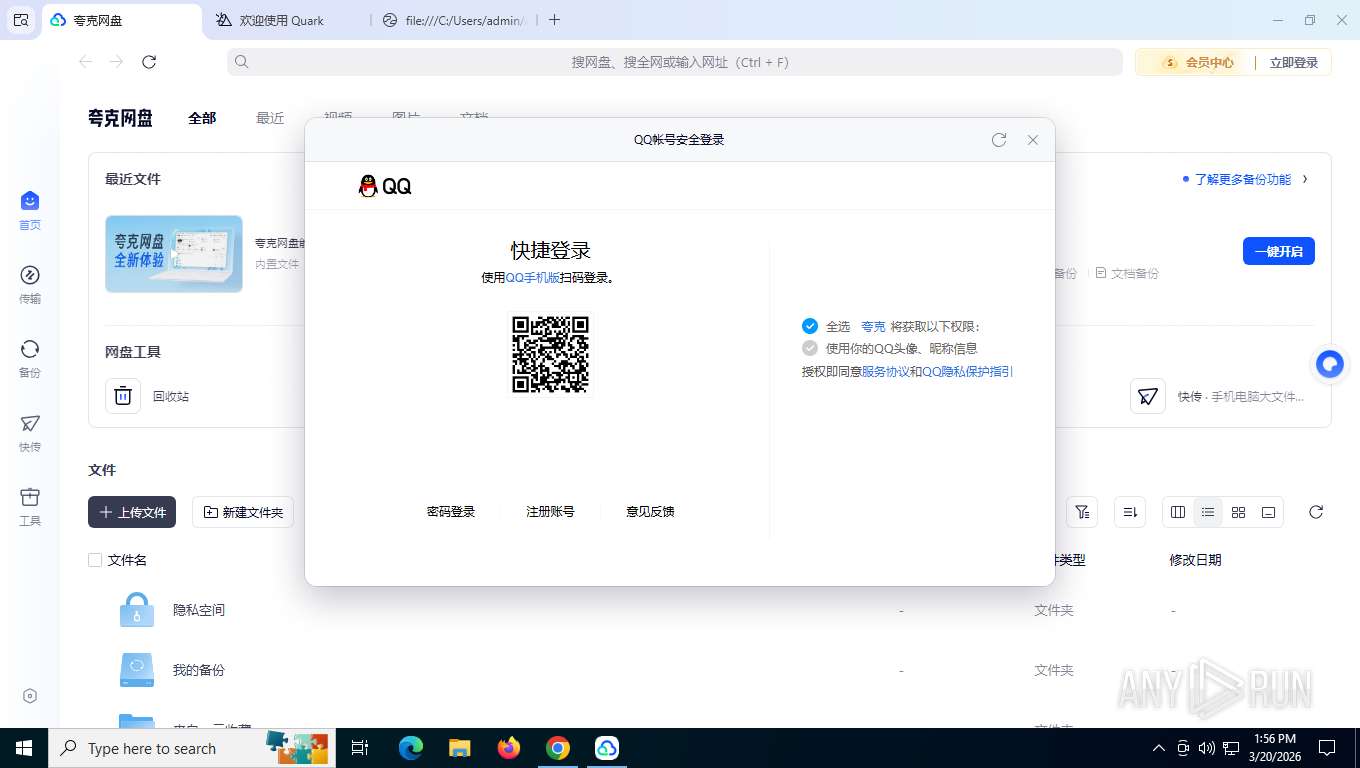The width and height of the screenshot is (1360, 768).
Task: Open File Explorer from taskbar
Action: 459,748
